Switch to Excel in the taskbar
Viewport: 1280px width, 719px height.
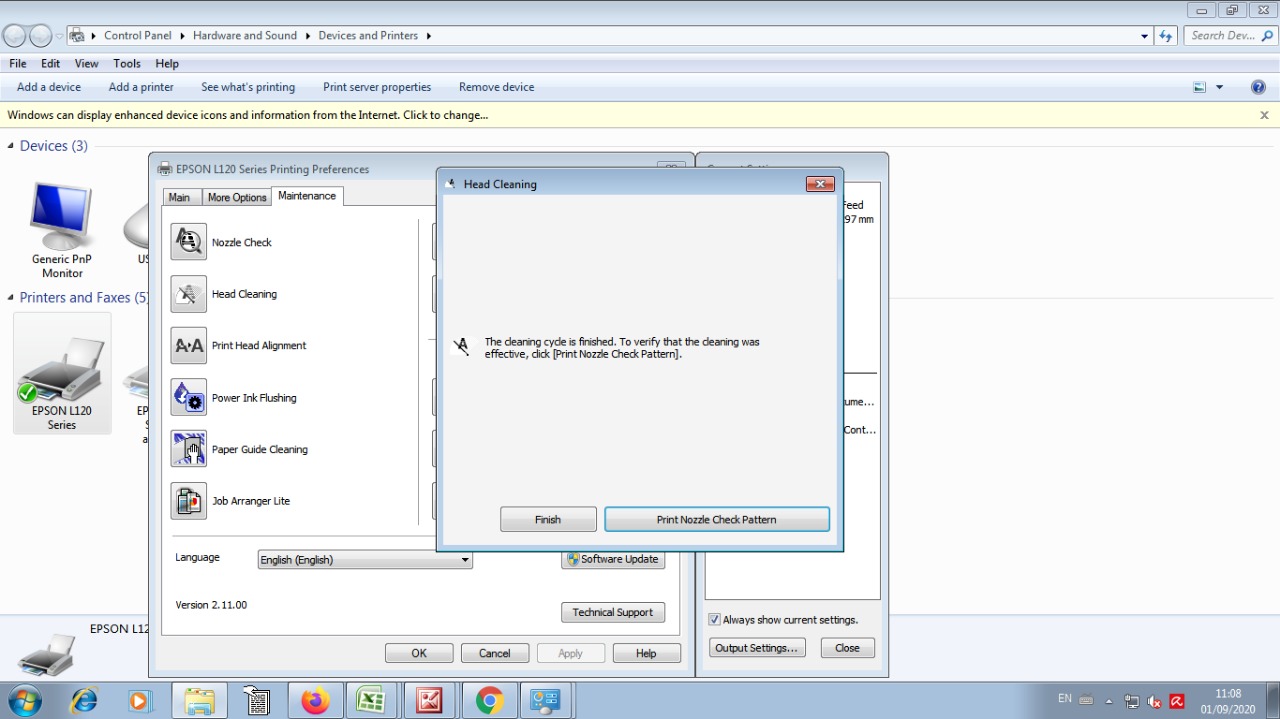(x=372, y=701)
